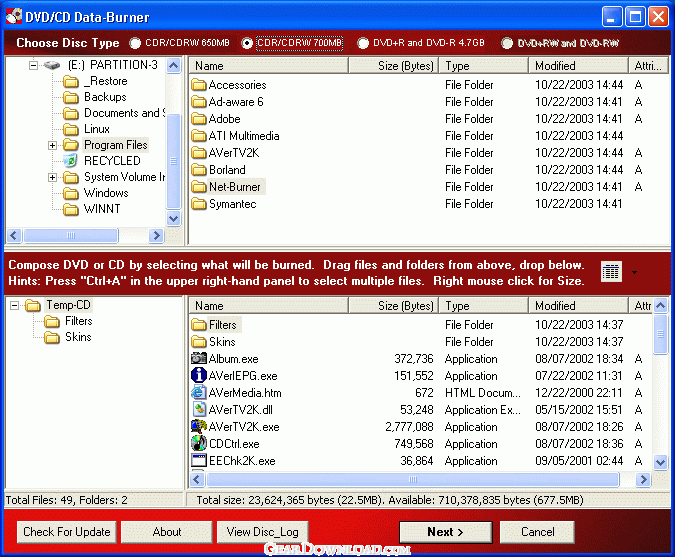Screen dimensions: 675x557
Task: Click the Adobe folder icon
Action: pos(198,119)
